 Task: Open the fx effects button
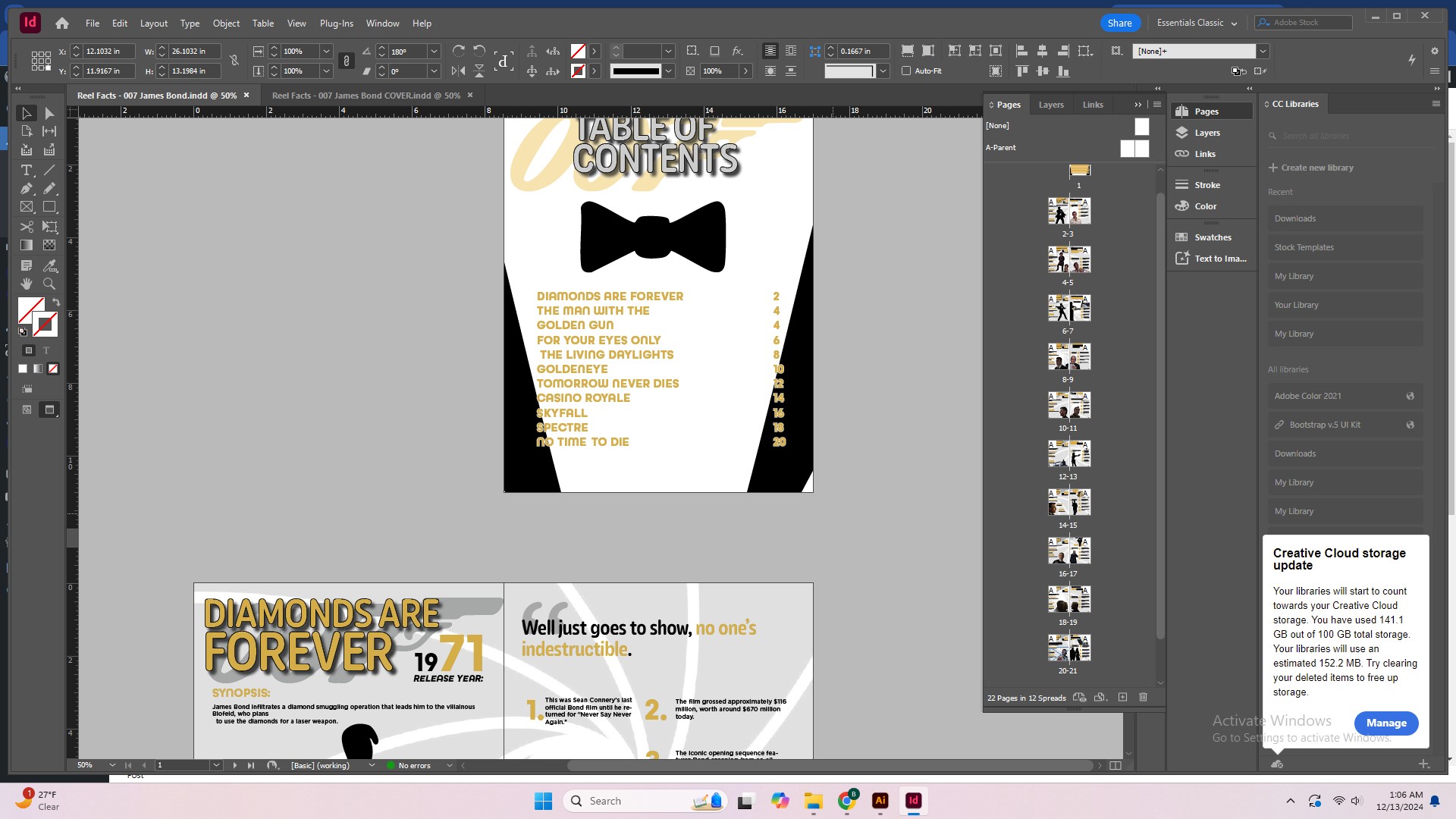[737, 51]
